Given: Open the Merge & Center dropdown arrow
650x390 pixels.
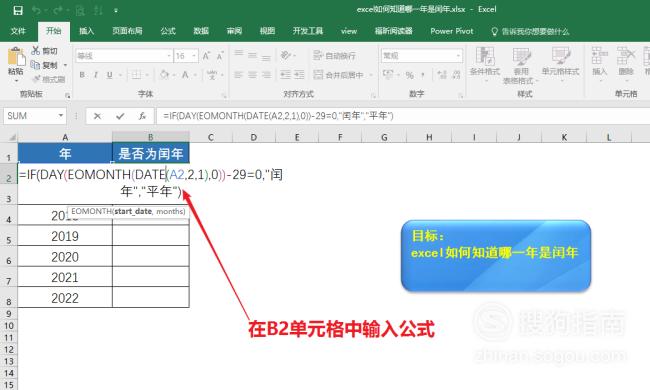Looking at the screenshot, I should point(371,75).
